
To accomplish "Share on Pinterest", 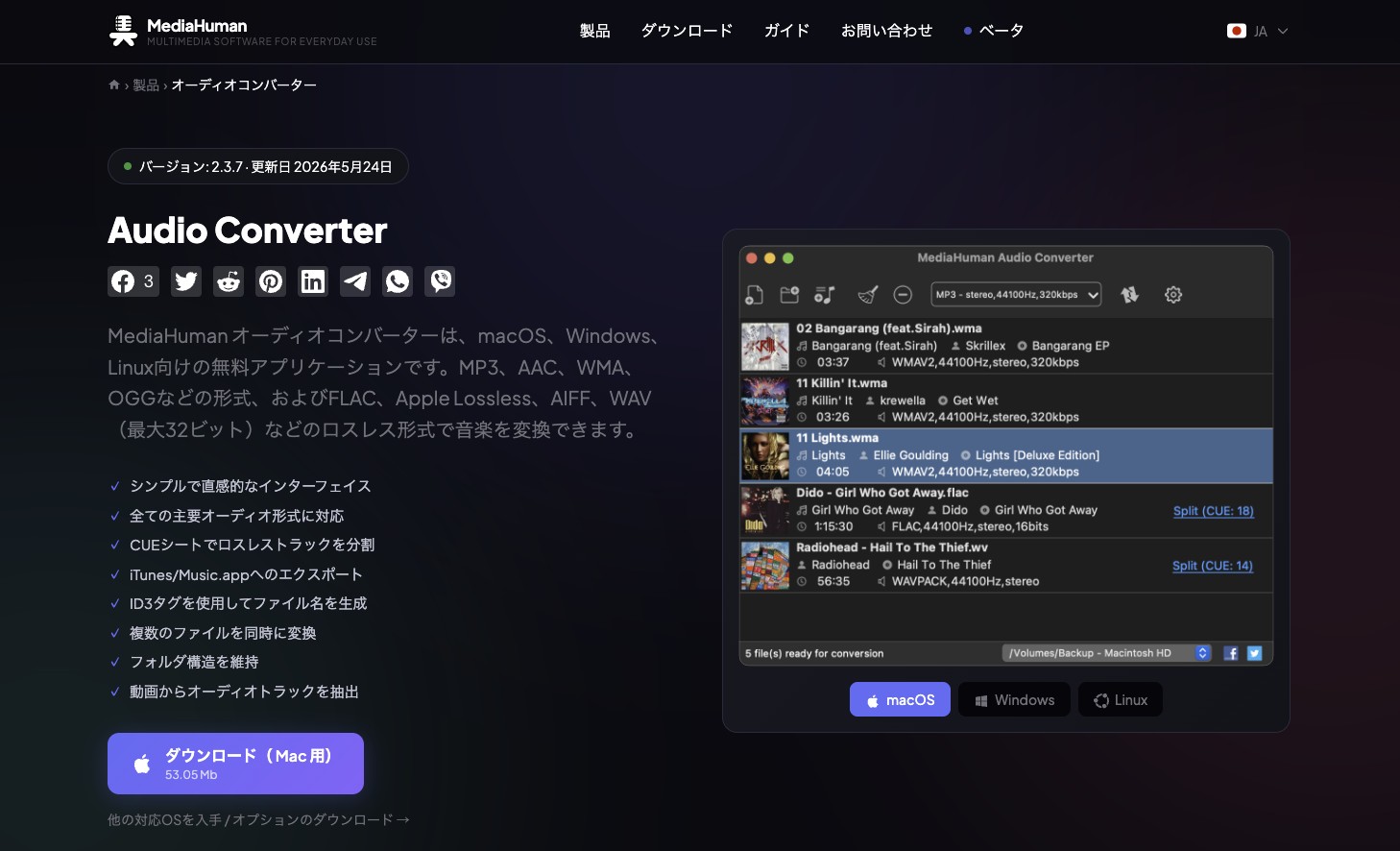I will pos(271,280).
